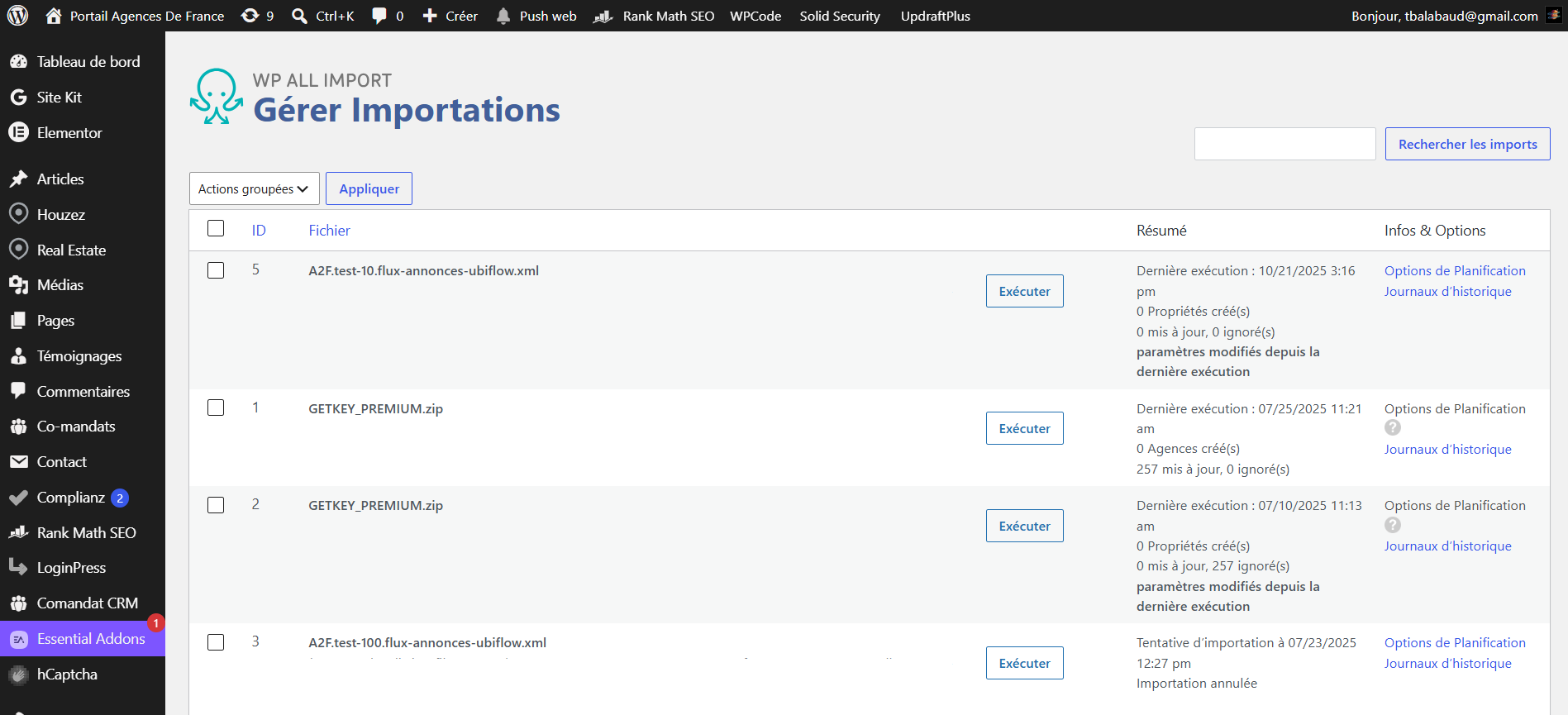This screenshot has height=715, width=1568.
Task: Open Journaux d'historique for import ID 2
Action: click(1448, 546)
